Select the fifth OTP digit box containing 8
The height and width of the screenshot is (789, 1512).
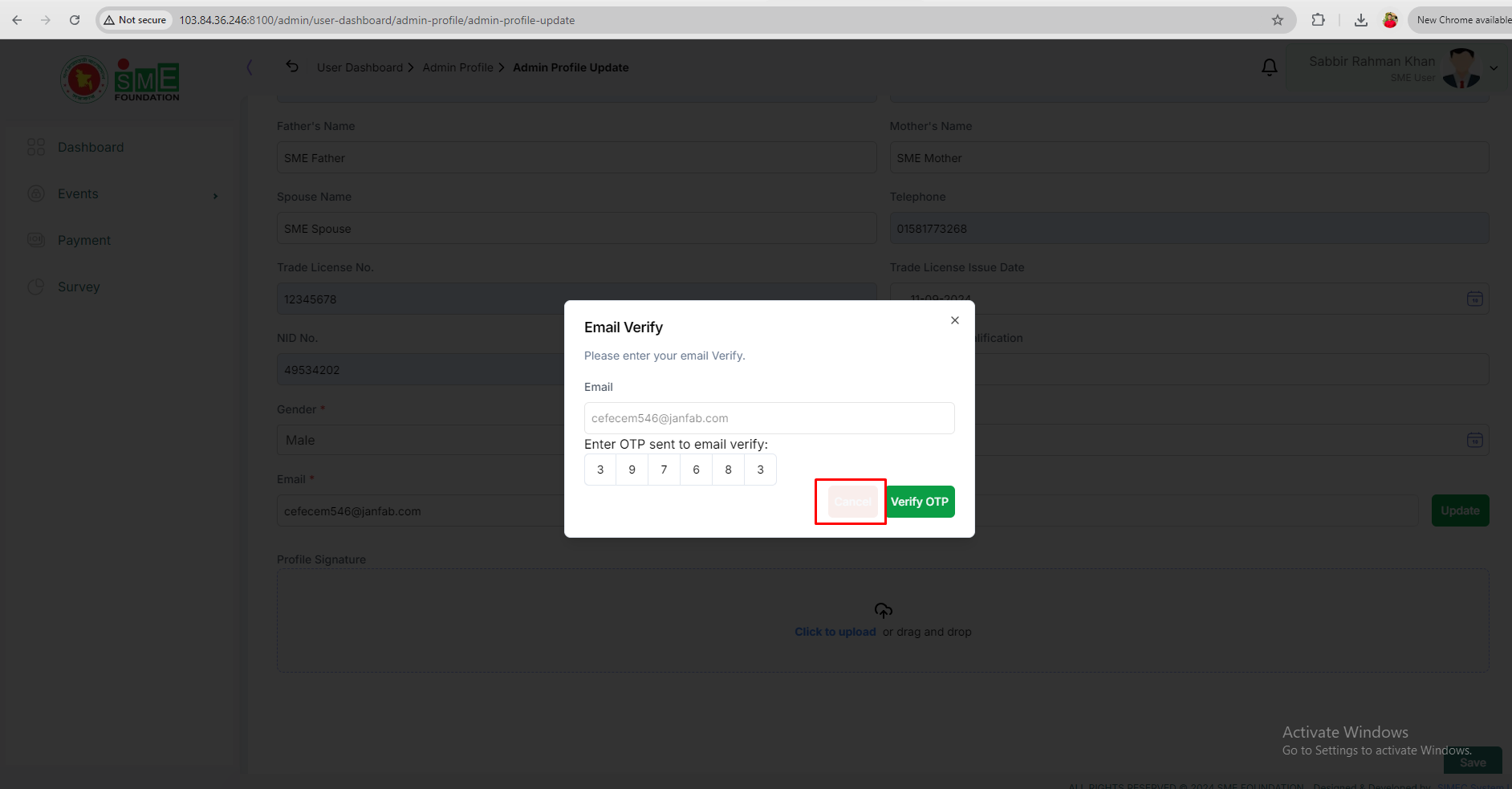click(729, 470)
